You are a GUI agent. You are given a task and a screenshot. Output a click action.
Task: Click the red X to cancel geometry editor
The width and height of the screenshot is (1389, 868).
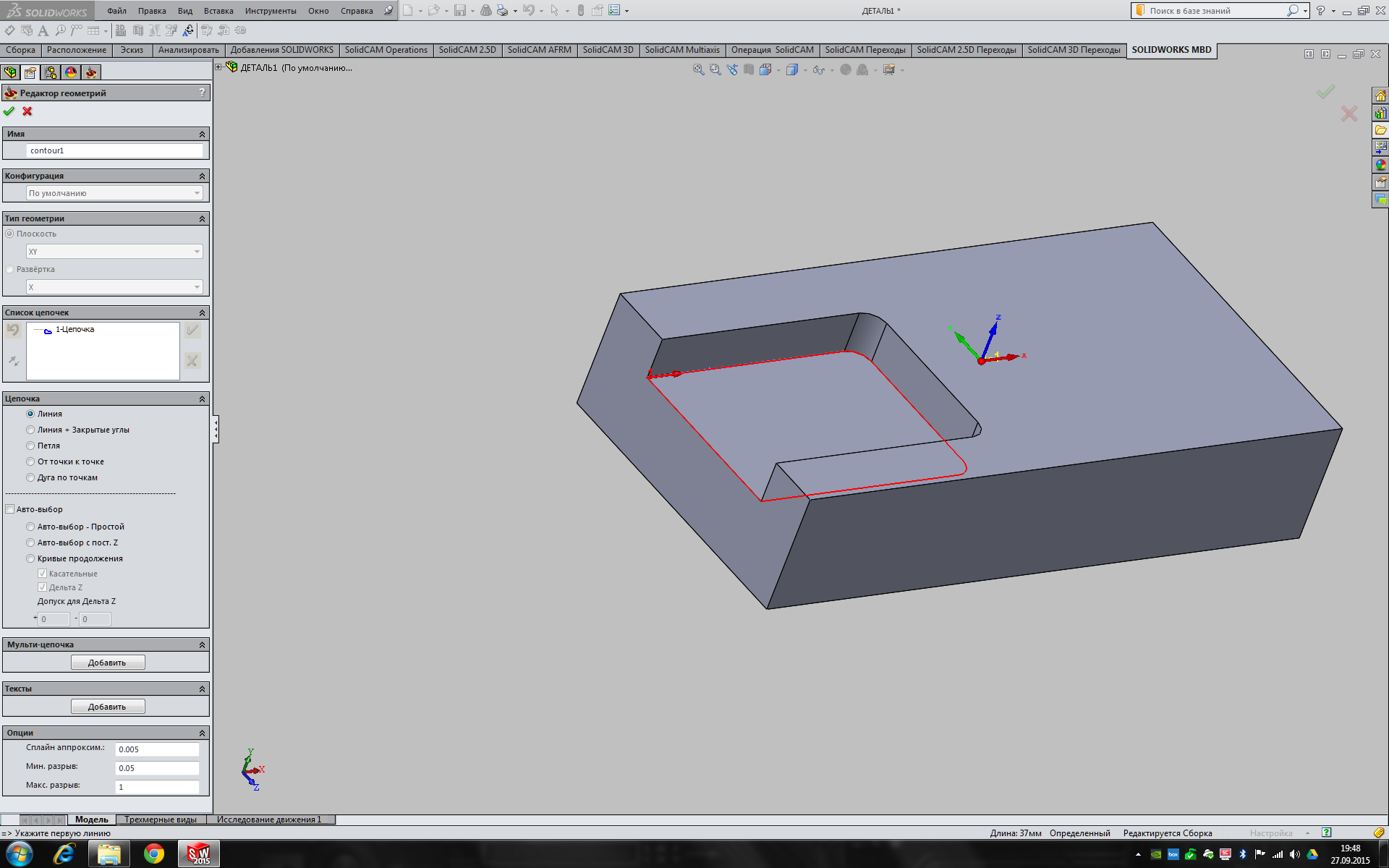27,111
